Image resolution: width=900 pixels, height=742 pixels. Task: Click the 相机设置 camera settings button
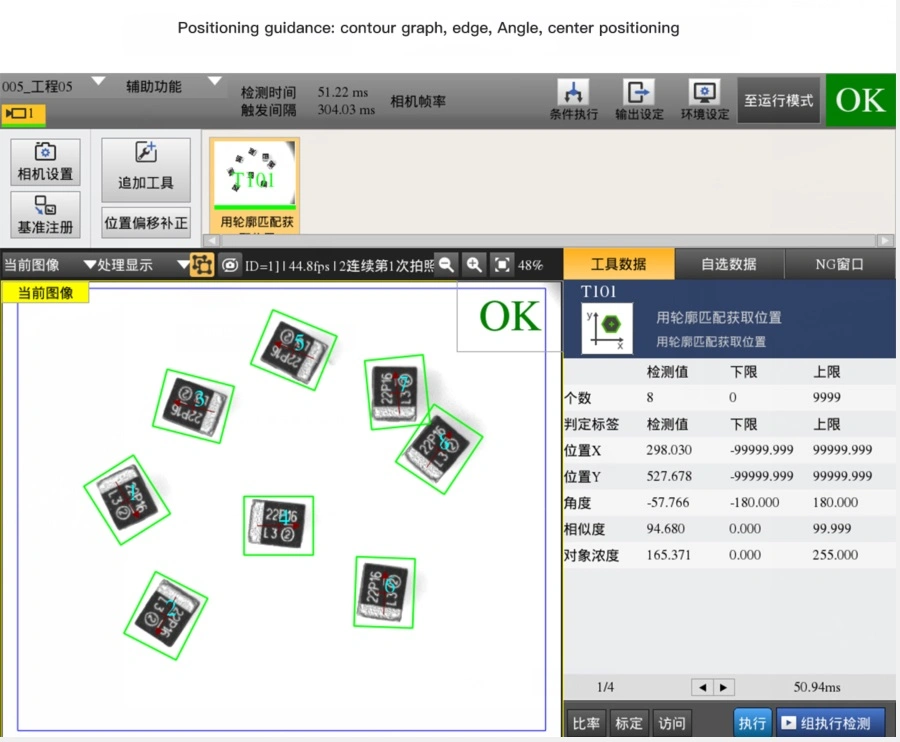(x=45, y=162)
